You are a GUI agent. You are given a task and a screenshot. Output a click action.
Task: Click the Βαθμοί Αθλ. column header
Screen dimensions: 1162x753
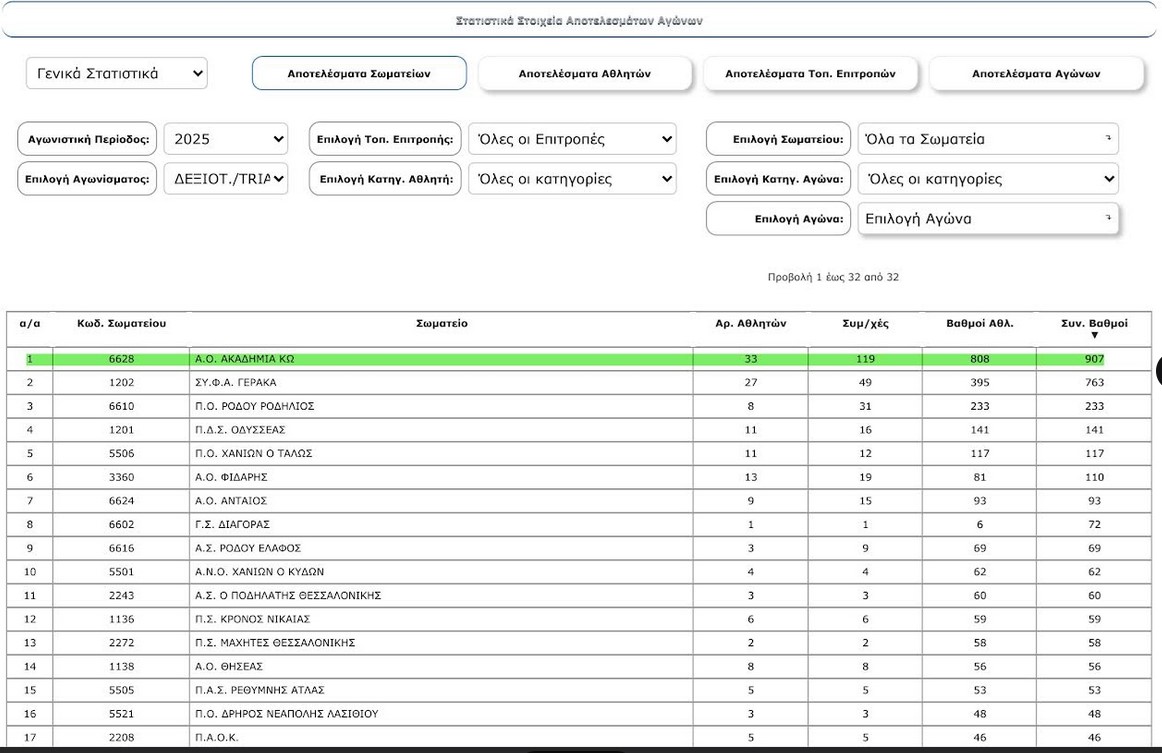(x=979, y=324)
